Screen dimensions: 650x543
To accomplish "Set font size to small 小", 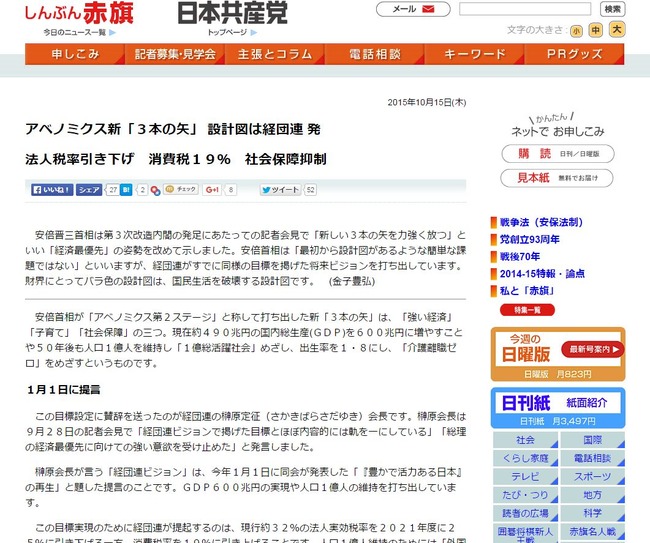I will 576,31.
